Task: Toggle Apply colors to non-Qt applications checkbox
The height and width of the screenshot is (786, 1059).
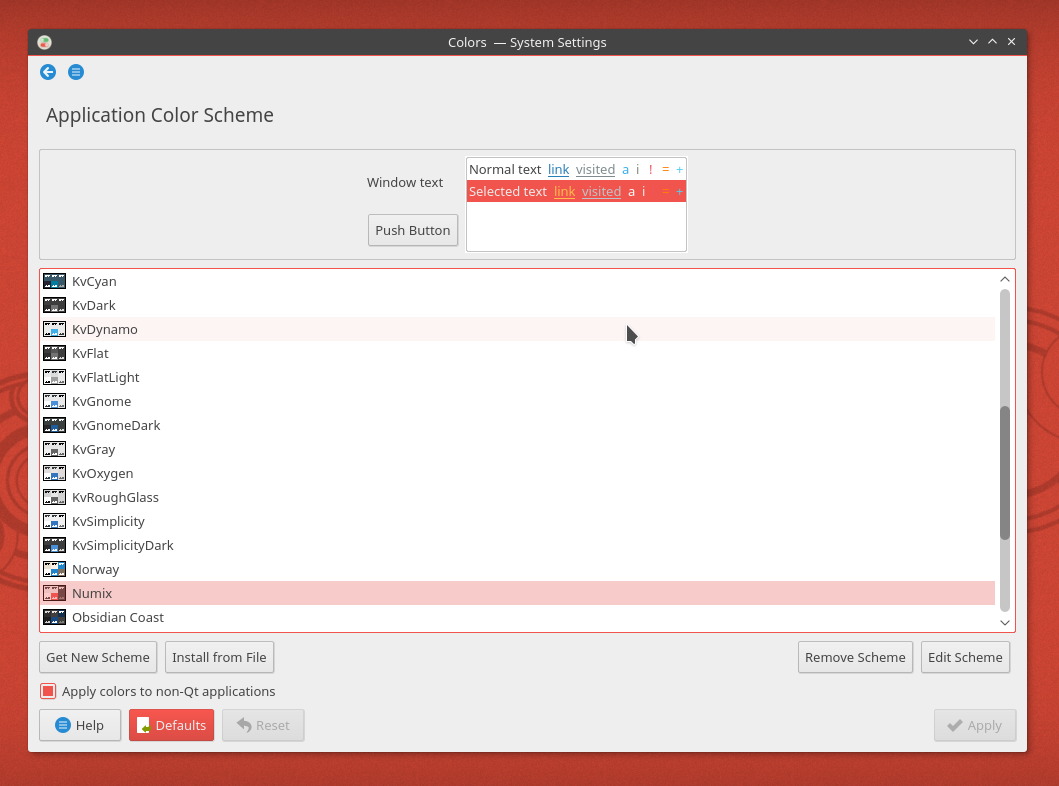Action: click(x=48, y=691)
